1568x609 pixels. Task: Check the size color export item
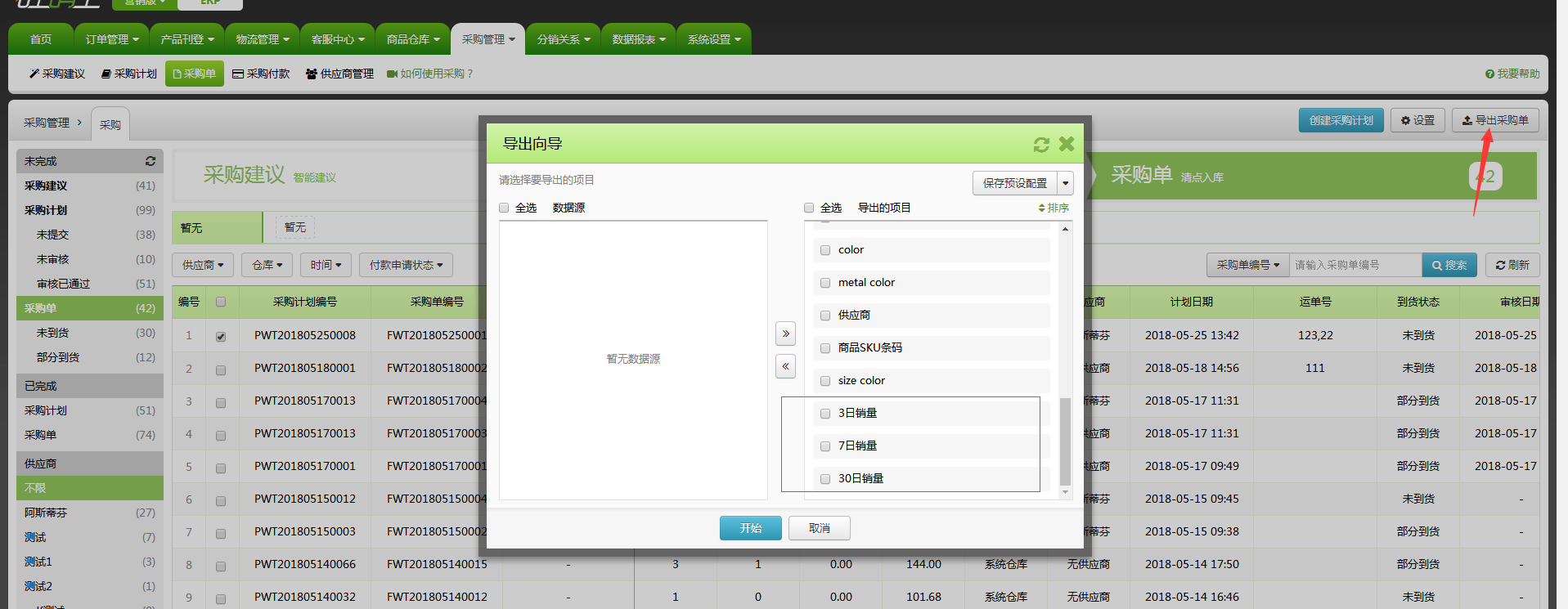[x=825, y=381]
